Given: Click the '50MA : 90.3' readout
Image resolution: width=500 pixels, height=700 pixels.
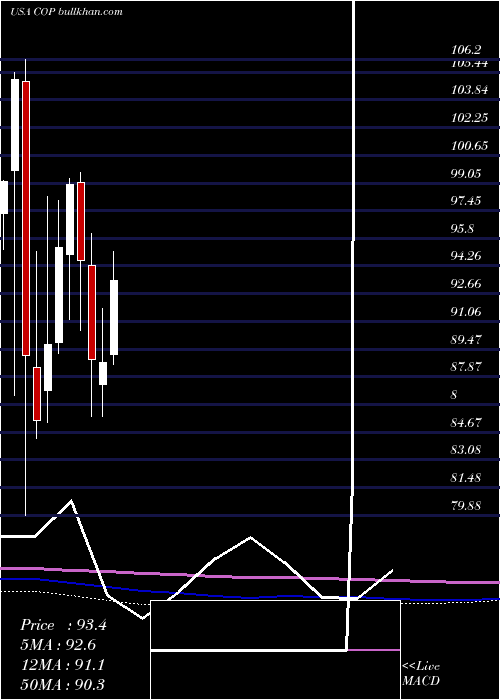Looking at the screenshot, I should [63, 684].
